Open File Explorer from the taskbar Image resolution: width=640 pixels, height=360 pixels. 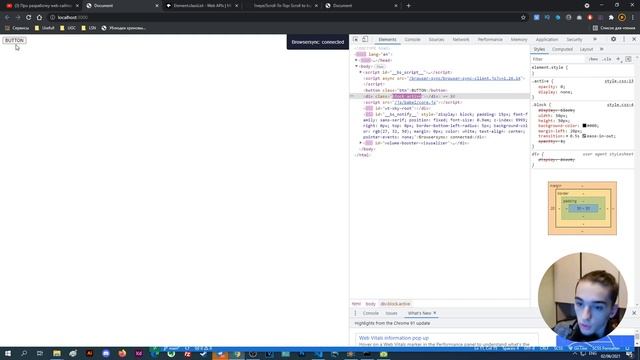(57, 354)
